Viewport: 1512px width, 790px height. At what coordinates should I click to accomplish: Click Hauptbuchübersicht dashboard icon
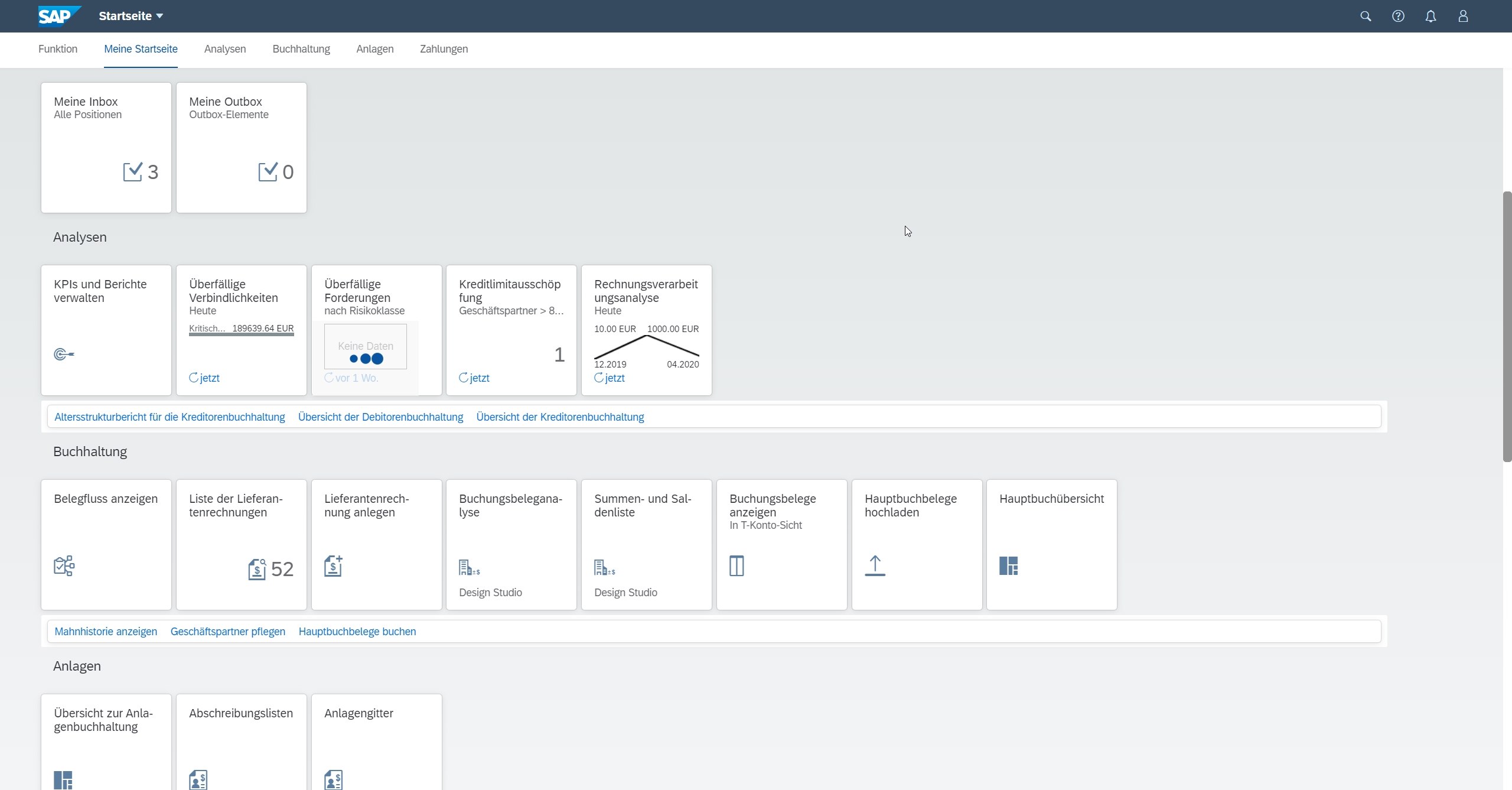[1008, 565]
